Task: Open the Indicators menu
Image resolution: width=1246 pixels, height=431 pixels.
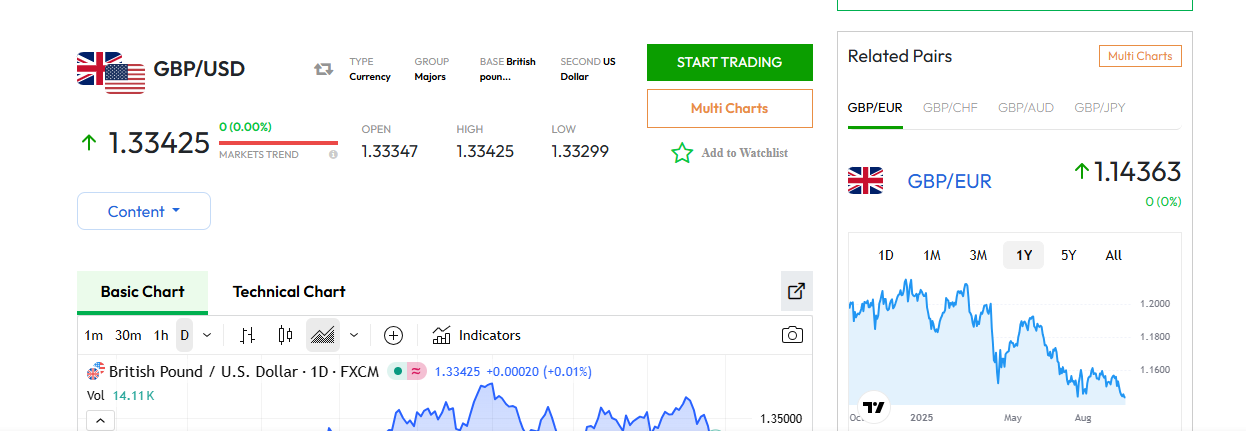Action: [x=476, y=335]
